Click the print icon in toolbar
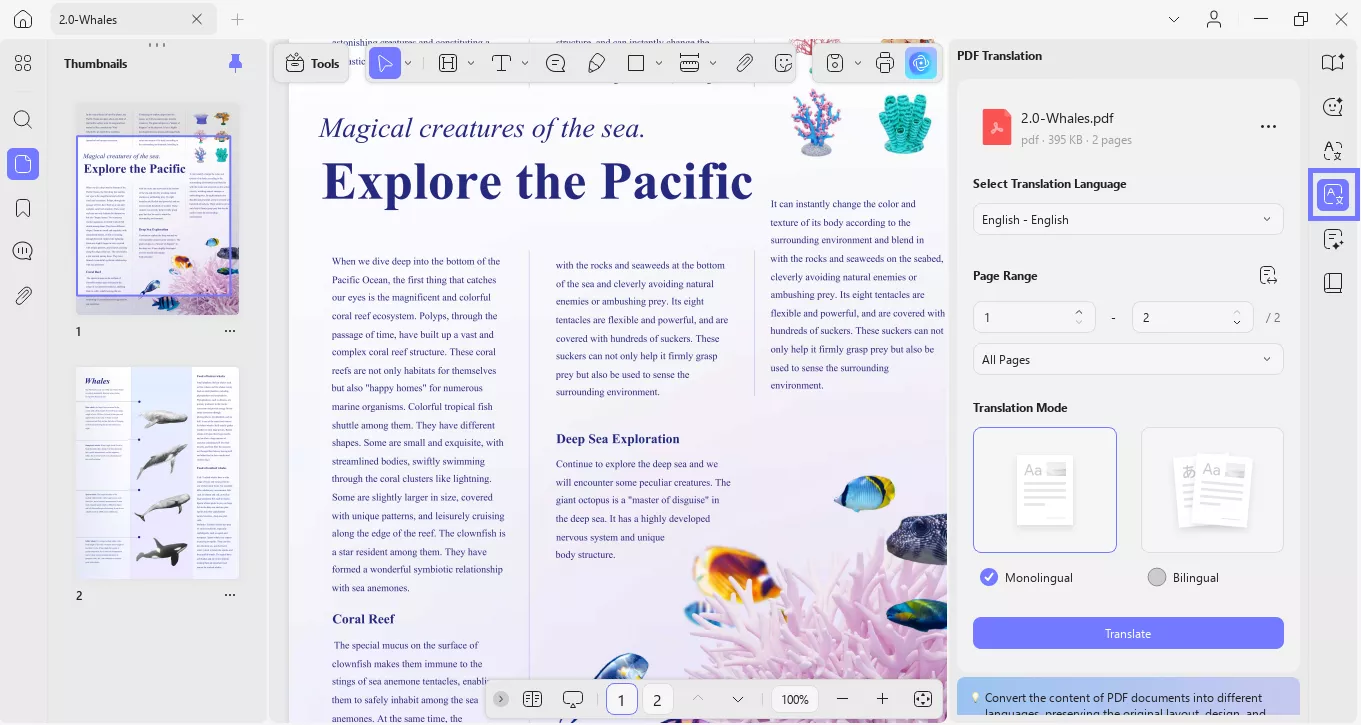Screen dimensions: 1361x725 tap(884, 63)
